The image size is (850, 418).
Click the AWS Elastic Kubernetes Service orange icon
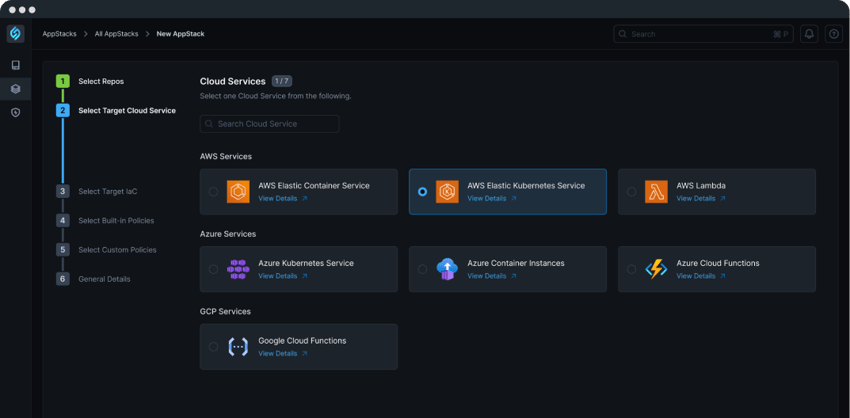tap(447, 192)
